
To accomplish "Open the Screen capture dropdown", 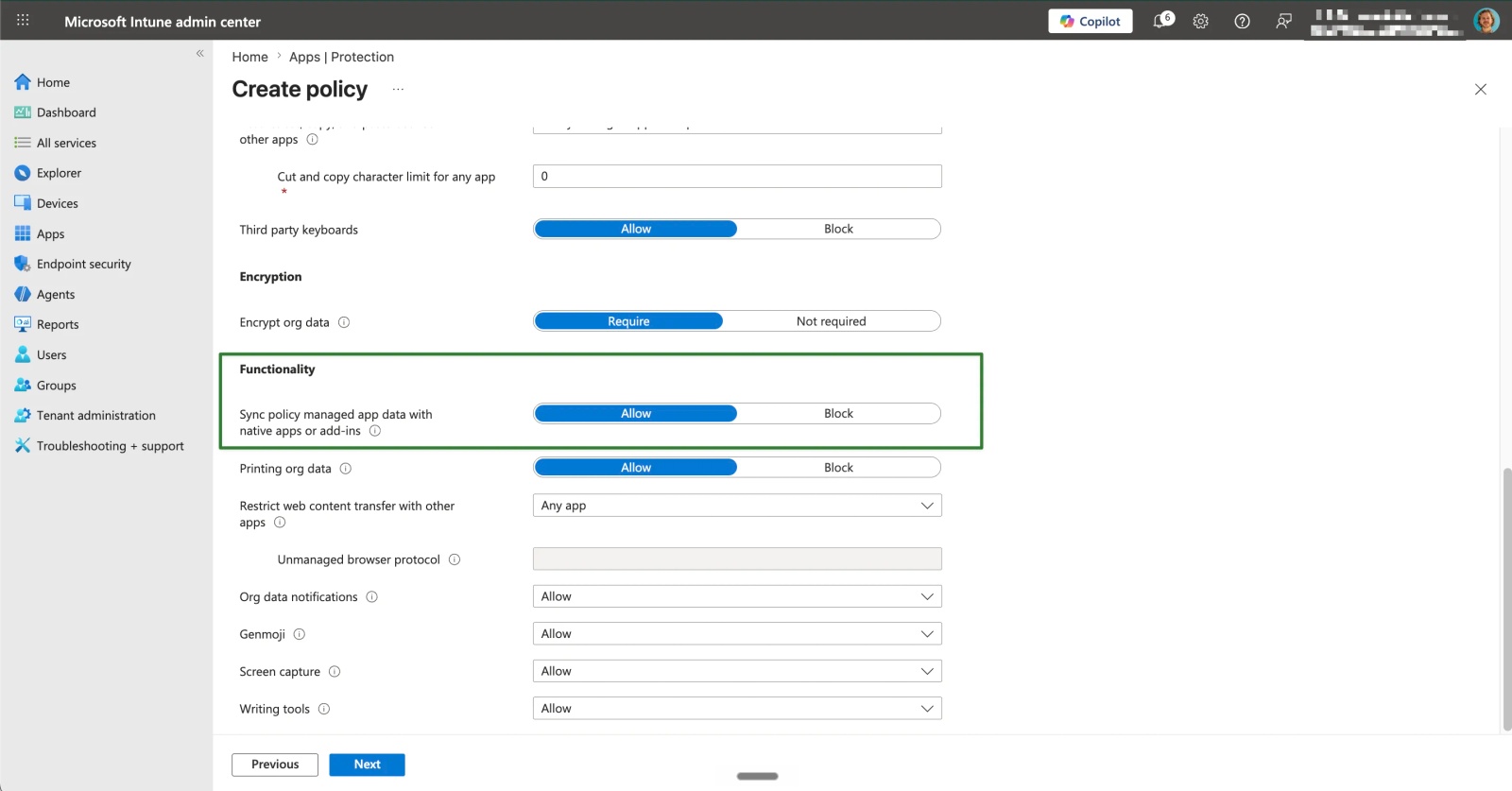I will pyautogui.click(x=737, y=671).
